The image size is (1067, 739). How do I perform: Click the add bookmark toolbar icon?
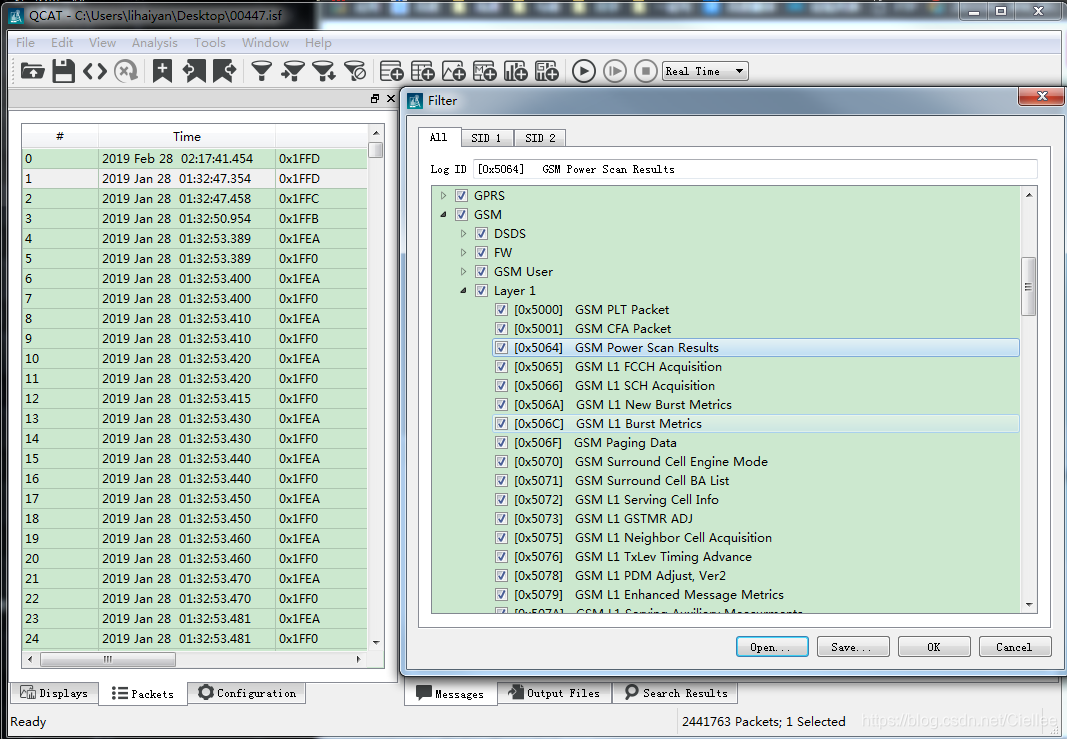pyautogui.click(x=162, y=71)
